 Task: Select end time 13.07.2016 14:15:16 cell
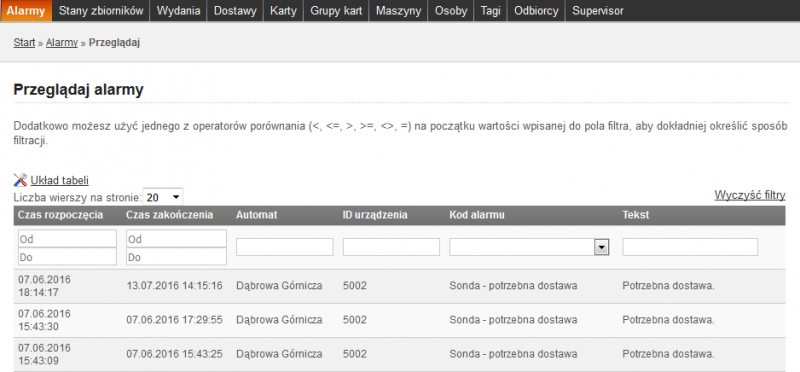(174, 286)
